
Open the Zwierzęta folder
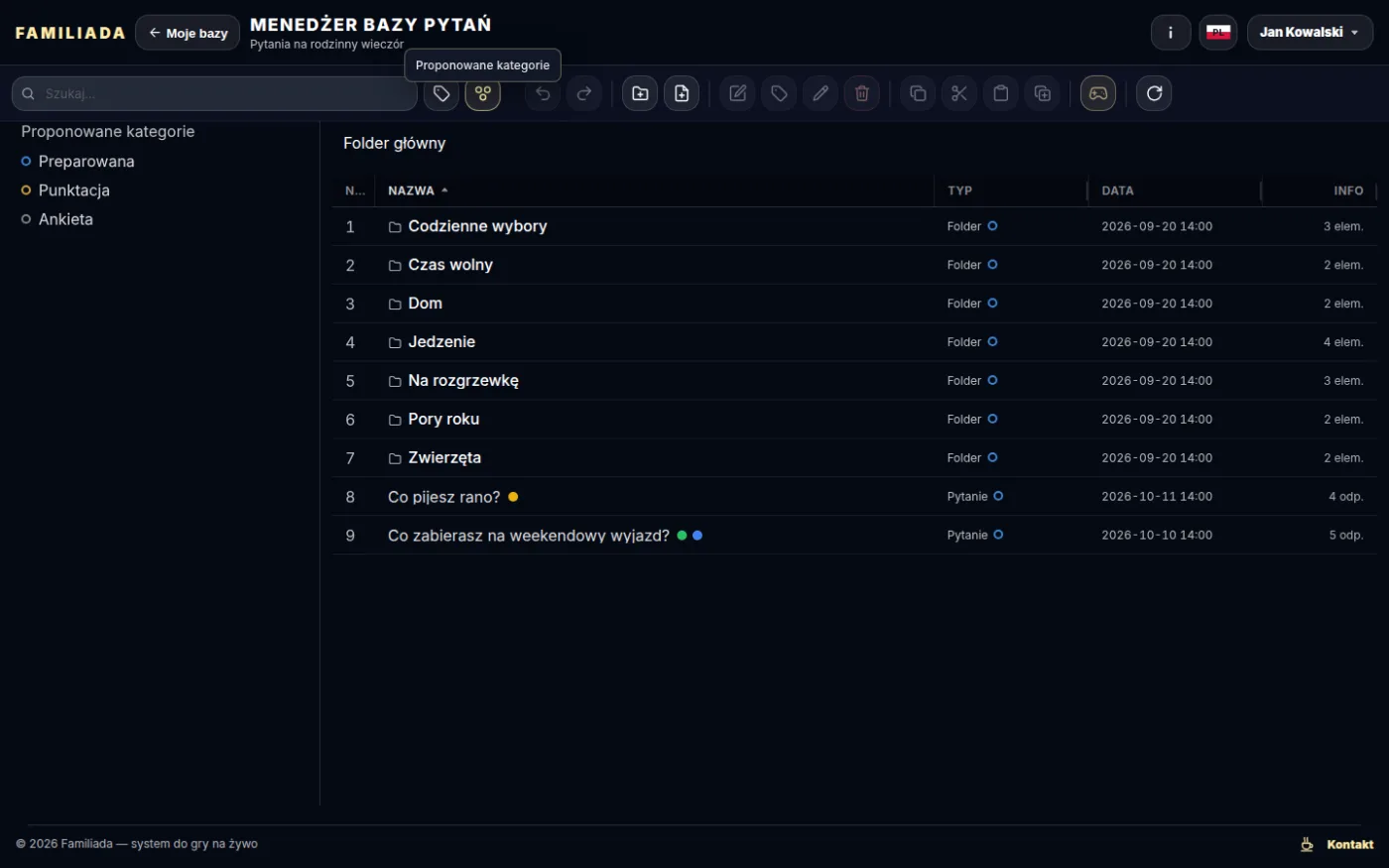coord(444,458)
